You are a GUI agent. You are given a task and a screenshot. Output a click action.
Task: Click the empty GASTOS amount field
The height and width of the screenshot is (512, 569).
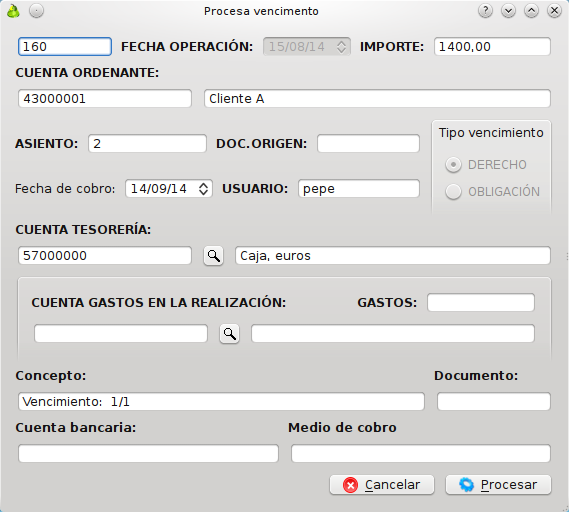(x=481, y=303)
